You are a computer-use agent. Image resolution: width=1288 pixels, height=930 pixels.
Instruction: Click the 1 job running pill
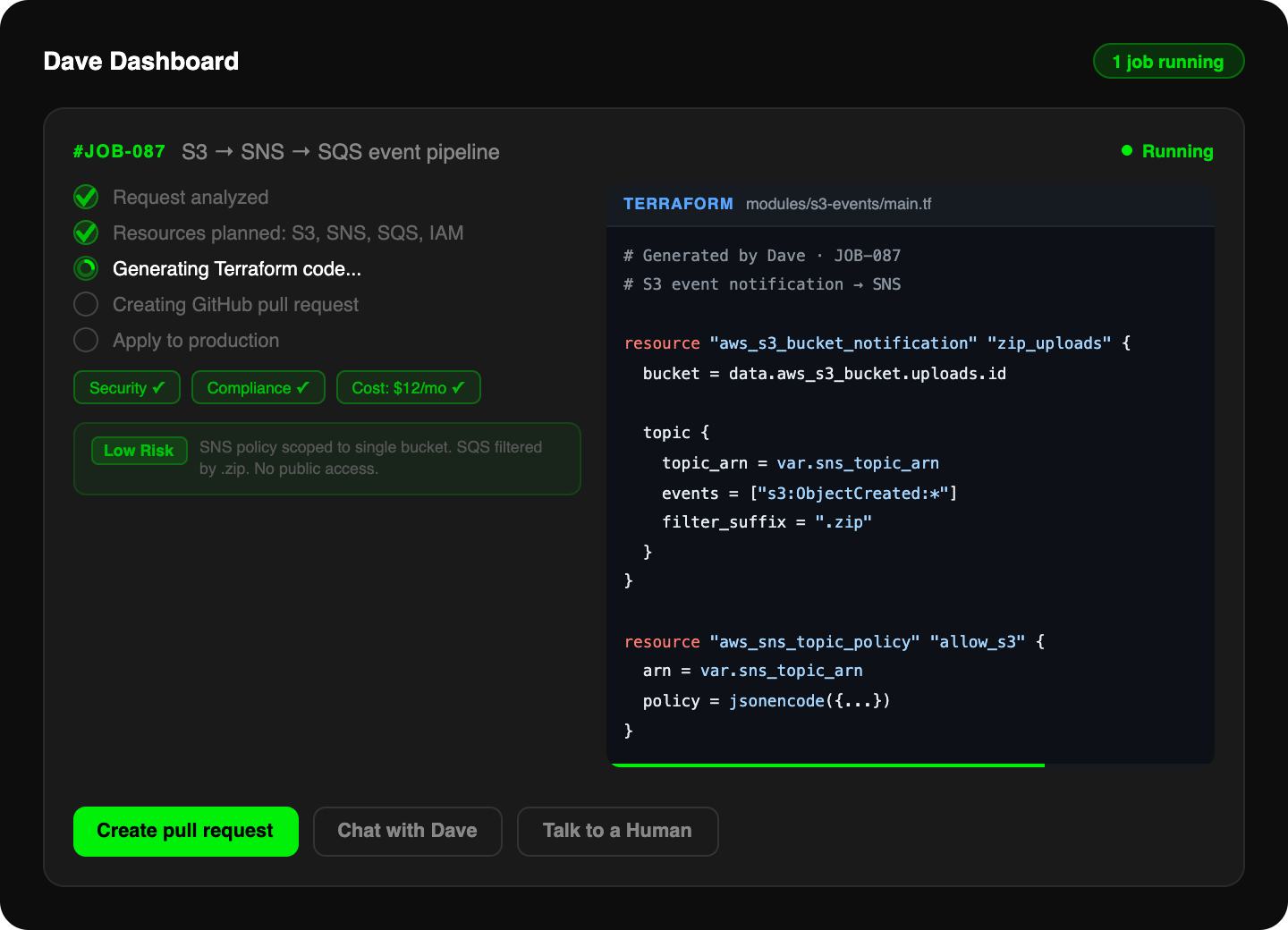pos(1168,62)
